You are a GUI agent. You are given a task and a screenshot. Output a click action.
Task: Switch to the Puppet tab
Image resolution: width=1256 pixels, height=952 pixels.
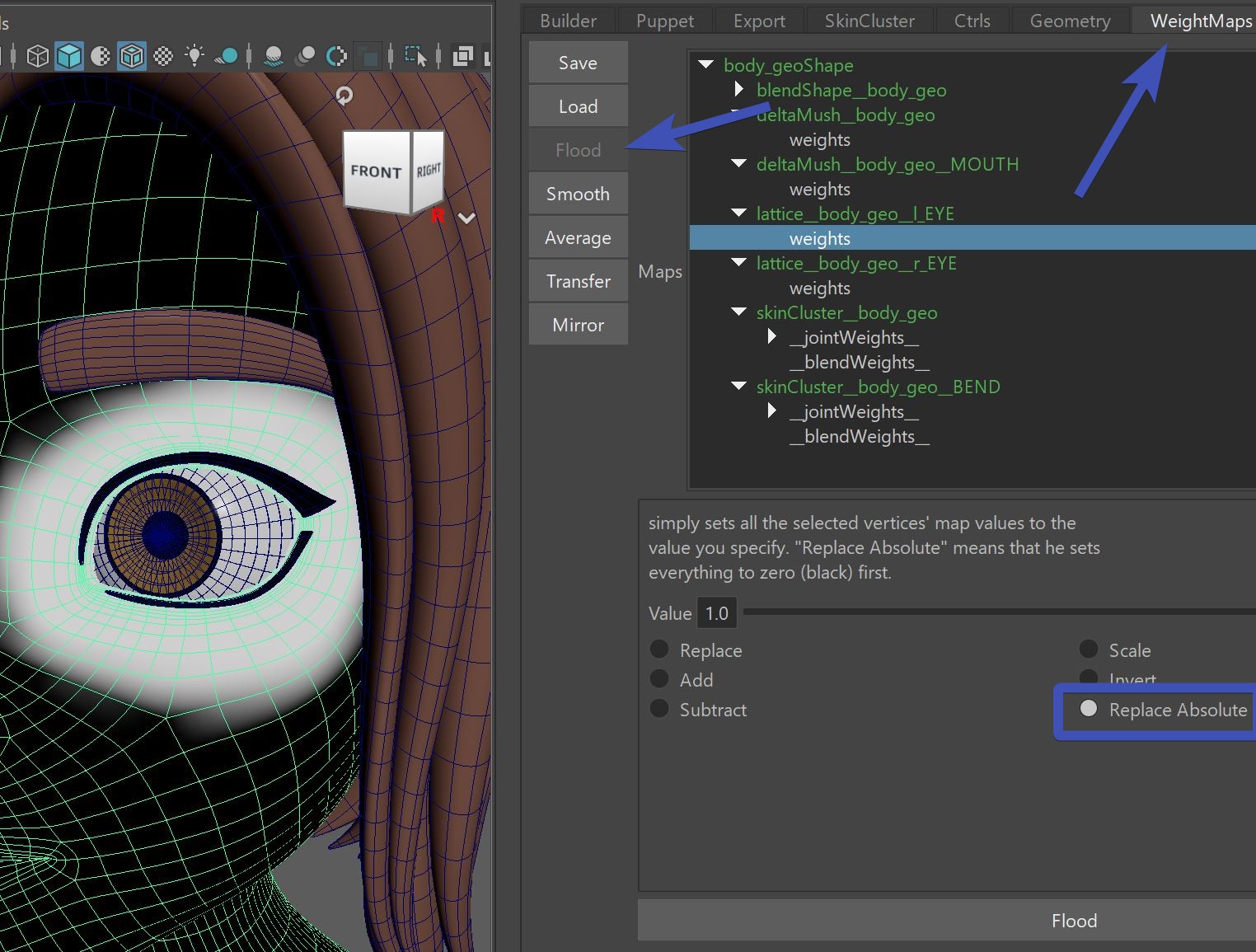(664, 21)
